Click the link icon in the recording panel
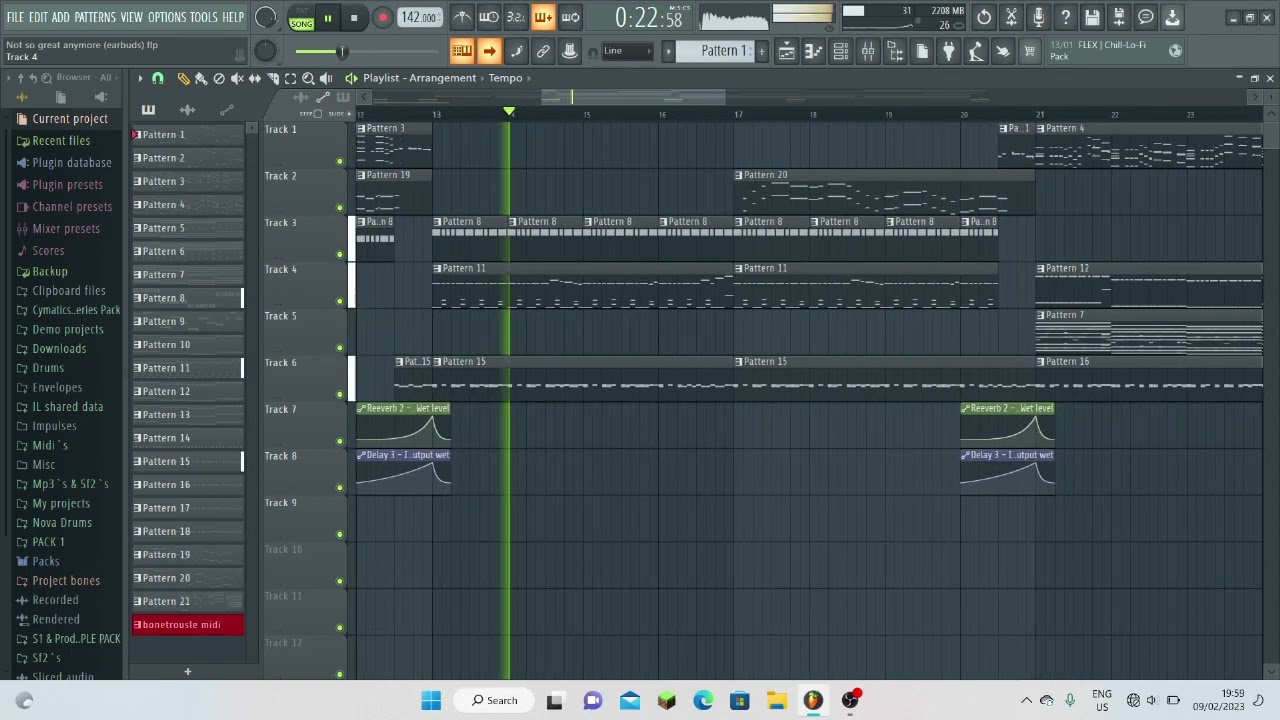Screen dimensions: 1280x720 click(x=543, y=51)
